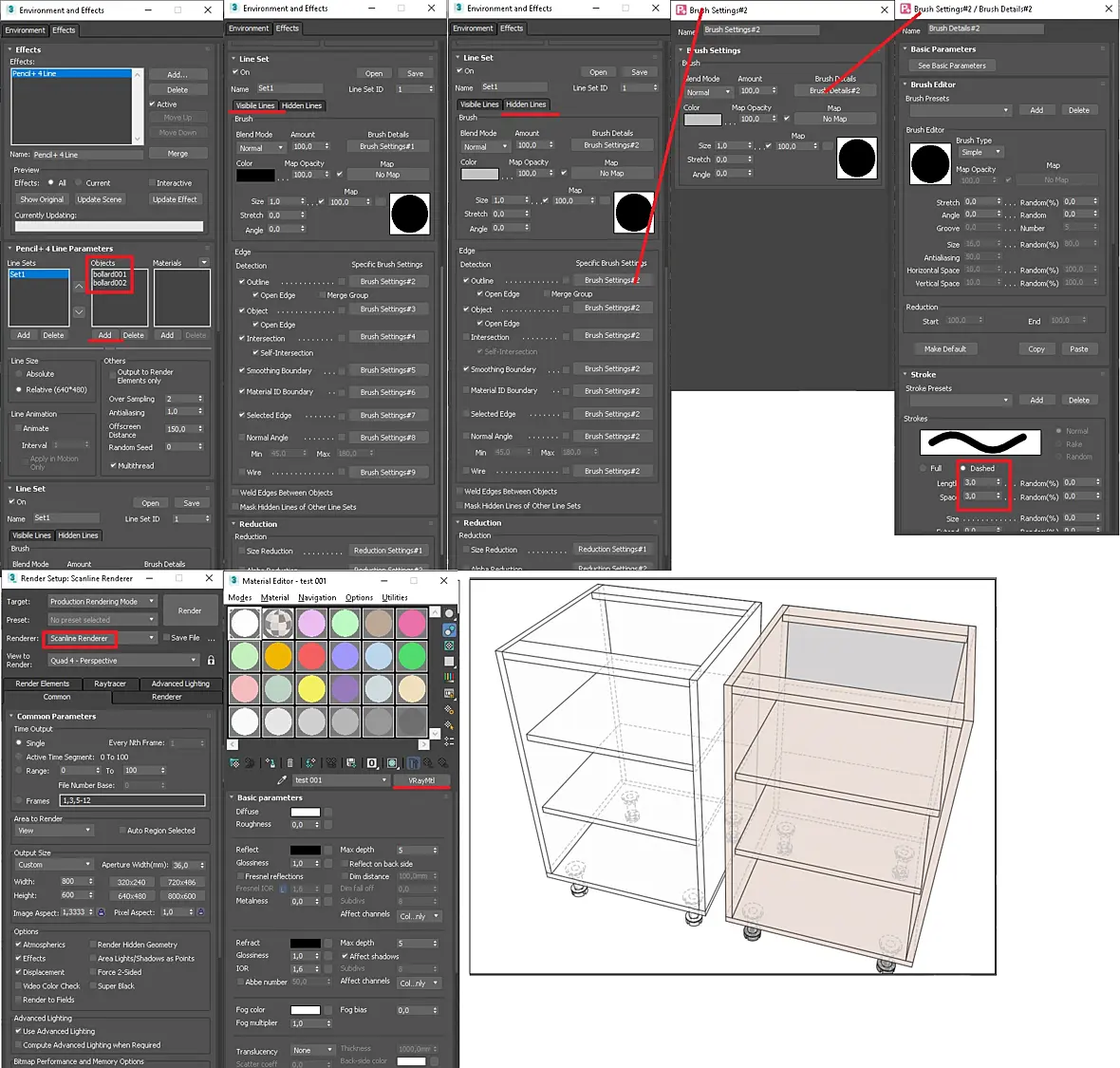Screen dimensions: 1120x1068
Task: Reset map with trash can icon
Action: click(290, 763)
